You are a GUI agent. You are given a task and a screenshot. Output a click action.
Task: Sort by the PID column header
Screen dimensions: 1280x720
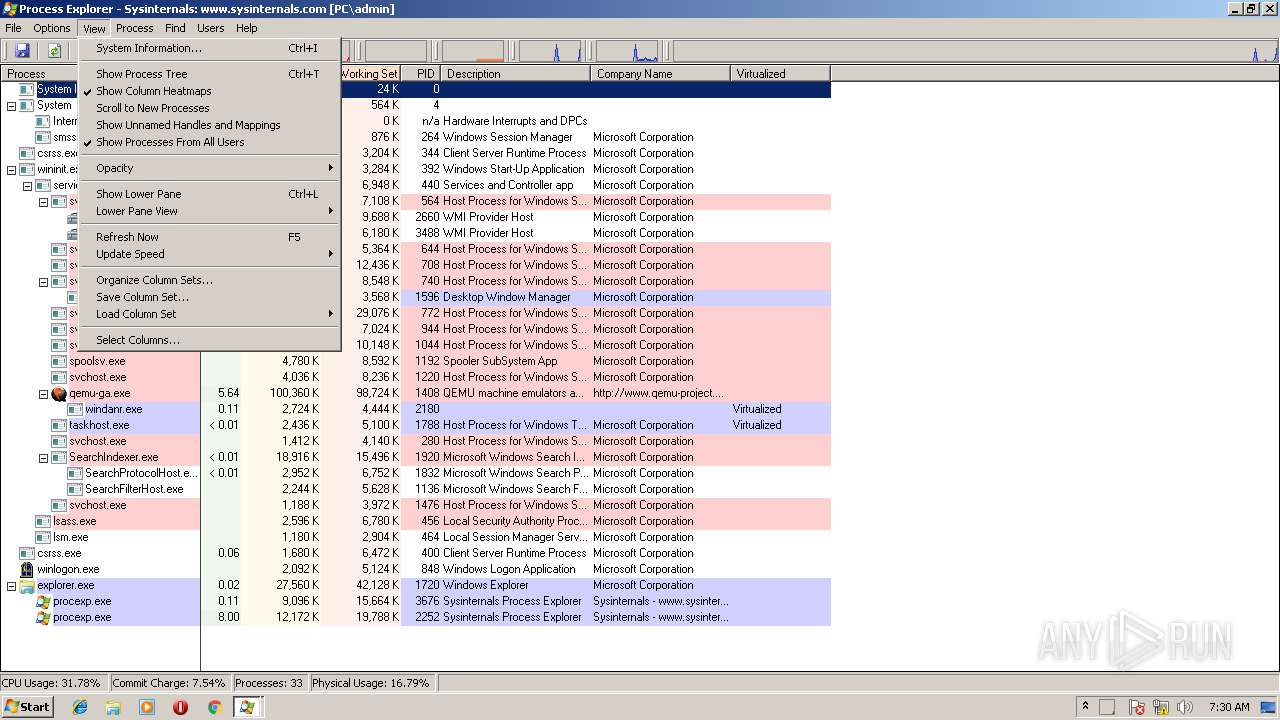pos(421,74)
